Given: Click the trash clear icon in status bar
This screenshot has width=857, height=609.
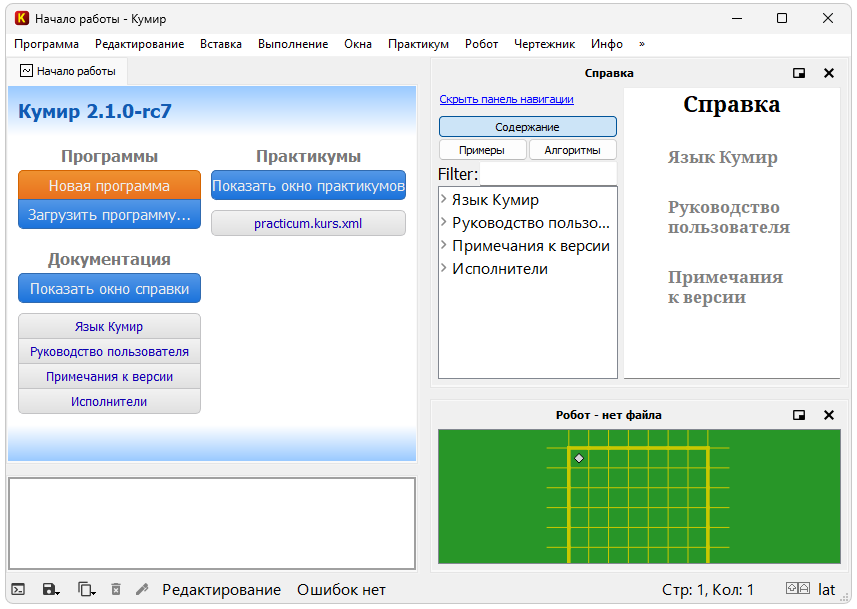Looking at the screenshot, I should 116,589.
